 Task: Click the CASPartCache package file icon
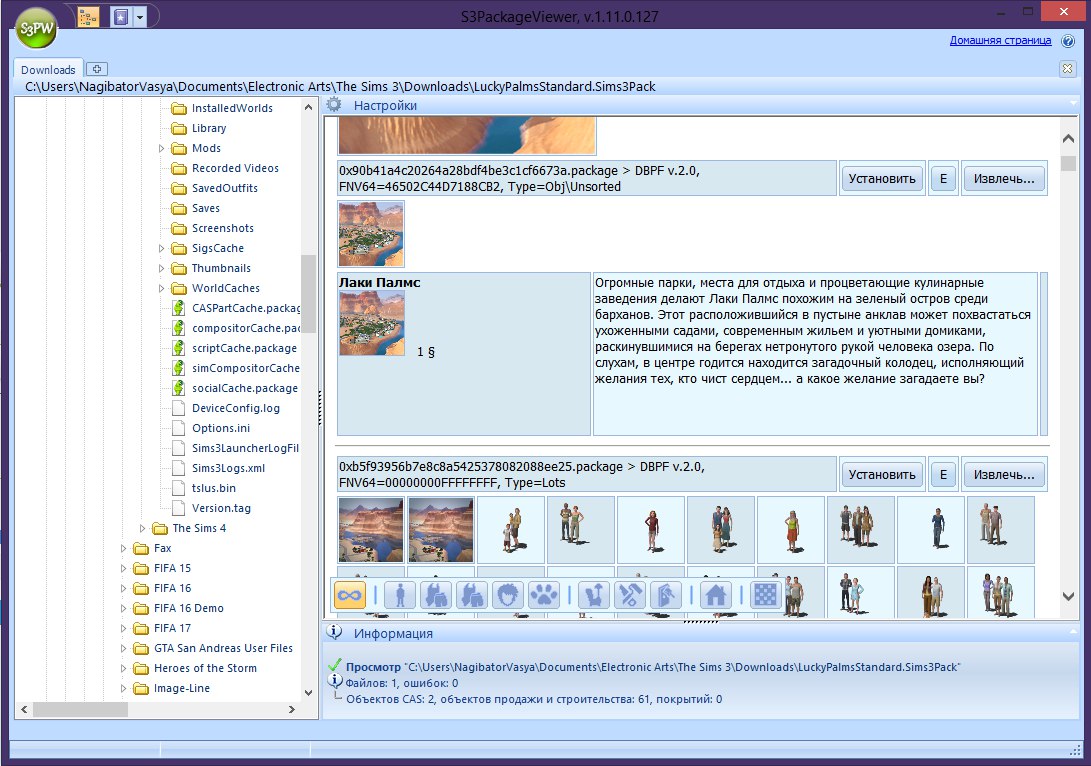tap(179, 308)
